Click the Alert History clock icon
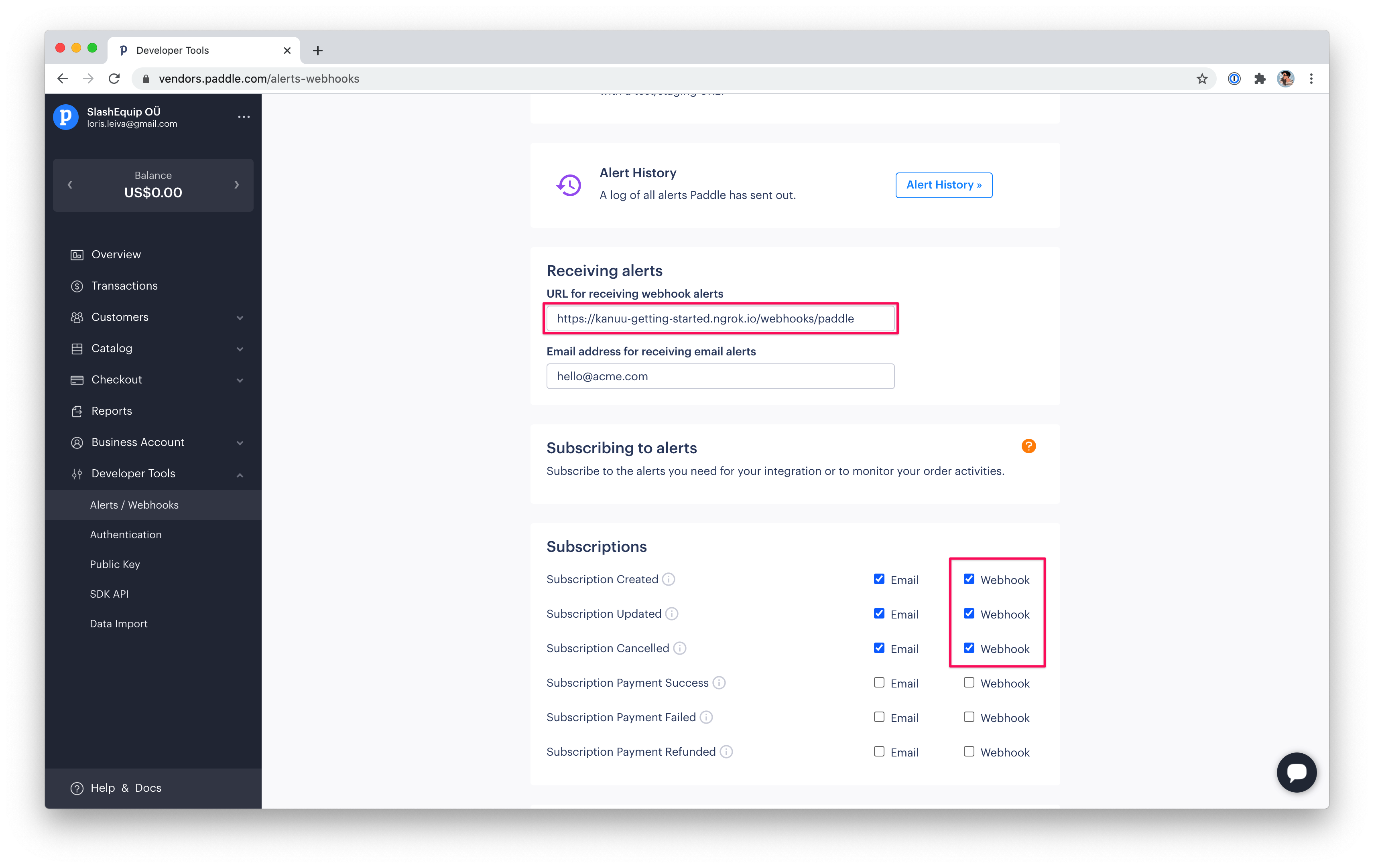Image resolution: width=1374 pixels, height=868 pixels. [x=568, y=185]
